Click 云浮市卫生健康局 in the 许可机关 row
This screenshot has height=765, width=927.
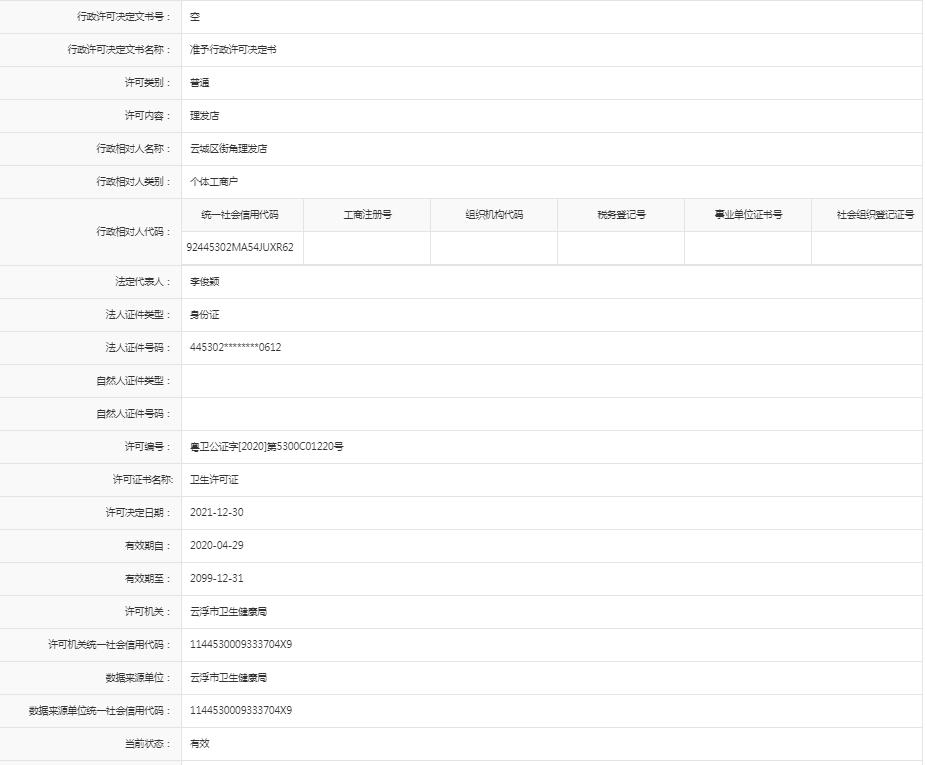[228, 612]
